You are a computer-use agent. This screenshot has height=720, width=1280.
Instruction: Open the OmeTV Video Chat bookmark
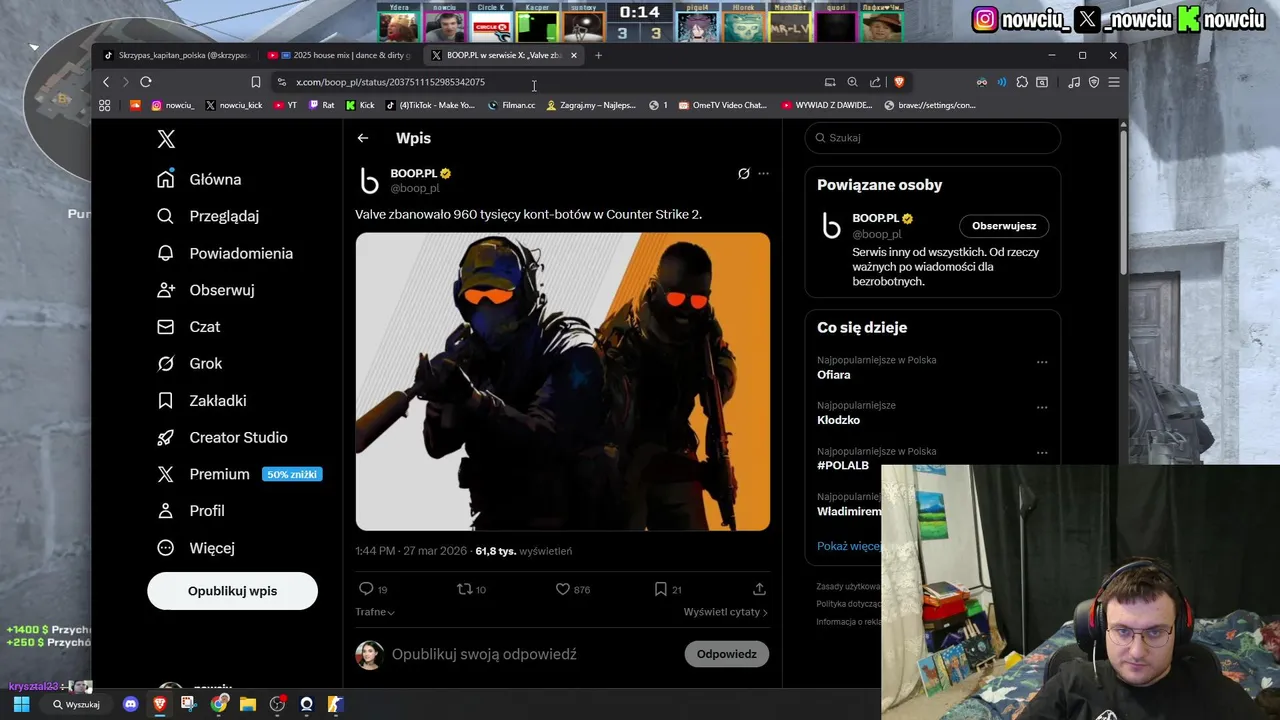[x=722, y=105]
